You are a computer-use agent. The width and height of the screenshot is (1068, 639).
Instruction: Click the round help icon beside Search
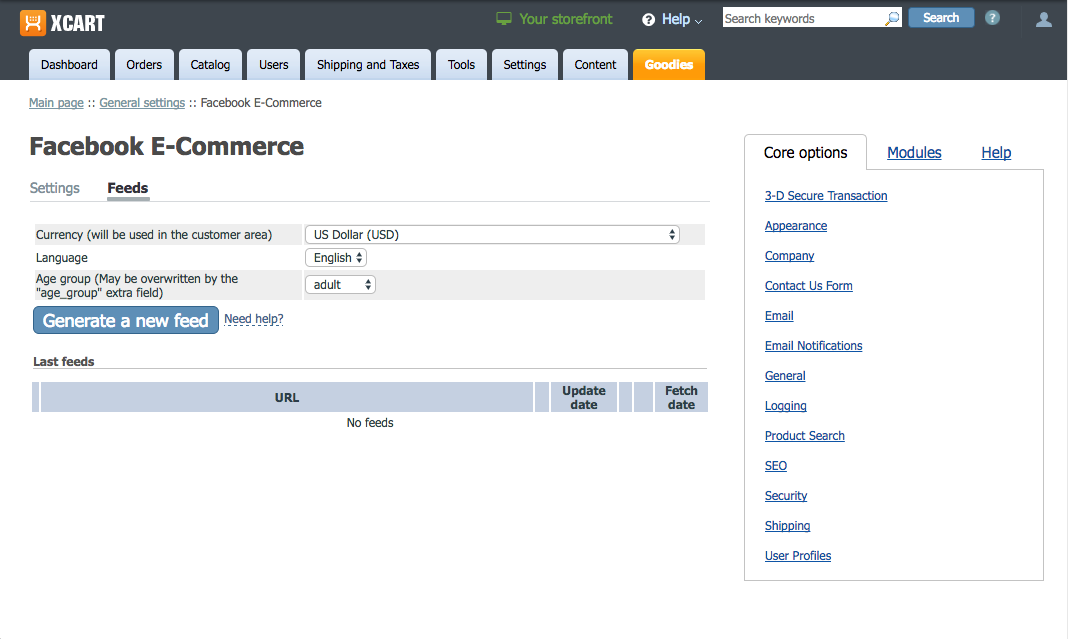pyautogui.click(x=992, y=18)
